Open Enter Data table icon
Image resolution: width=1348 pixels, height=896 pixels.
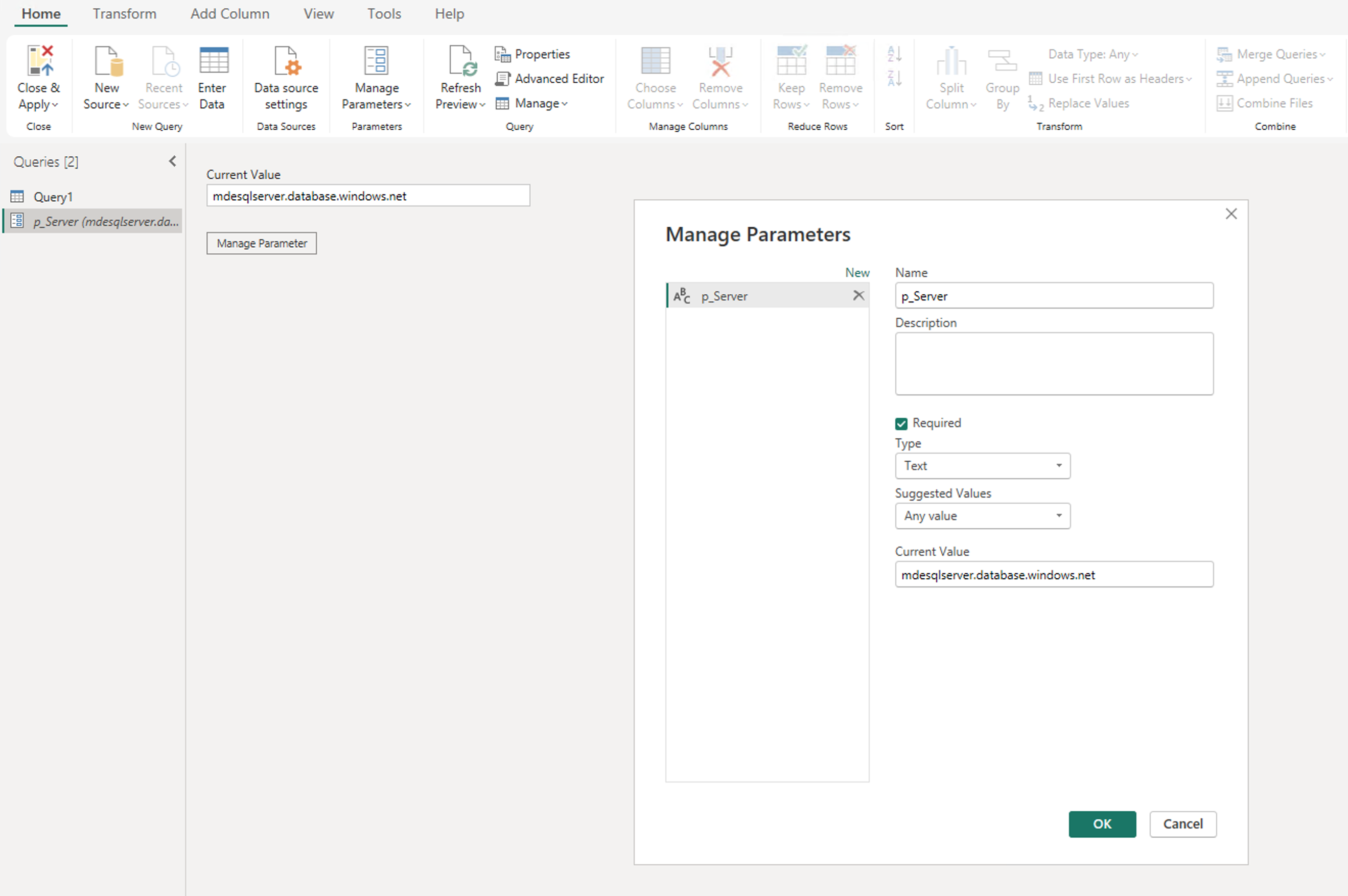pos(213,62)
